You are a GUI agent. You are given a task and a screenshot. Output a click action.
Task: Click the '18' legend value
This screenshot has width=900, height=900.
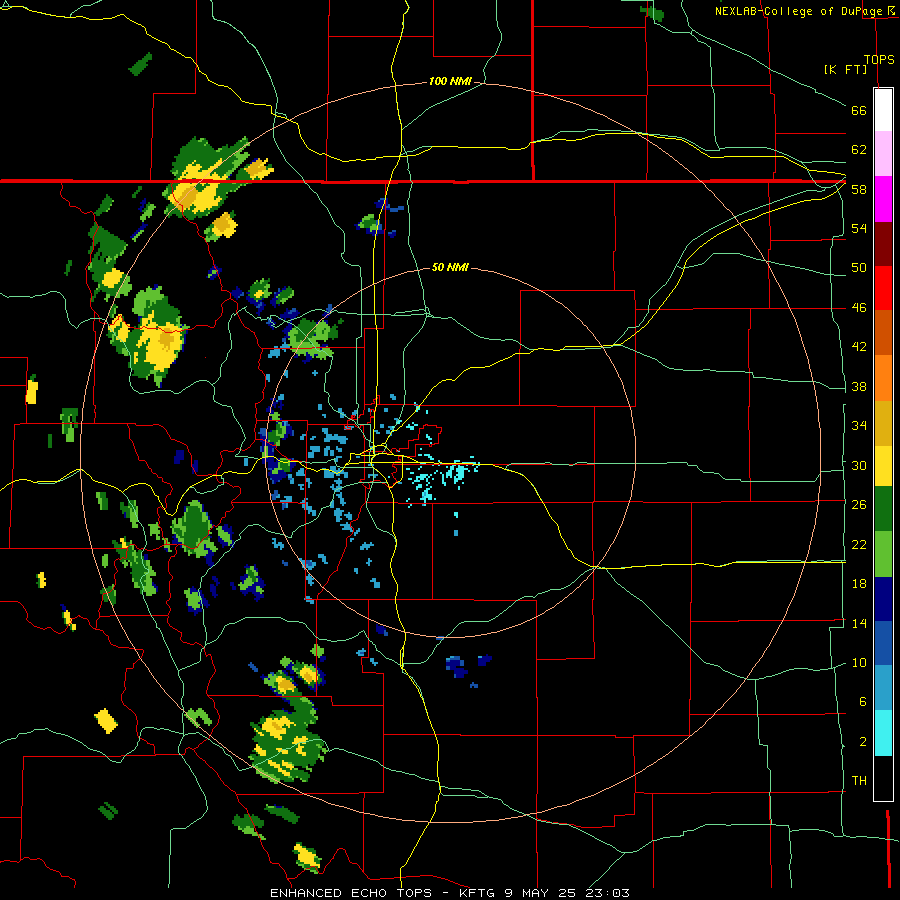click(x=859, y=584)
